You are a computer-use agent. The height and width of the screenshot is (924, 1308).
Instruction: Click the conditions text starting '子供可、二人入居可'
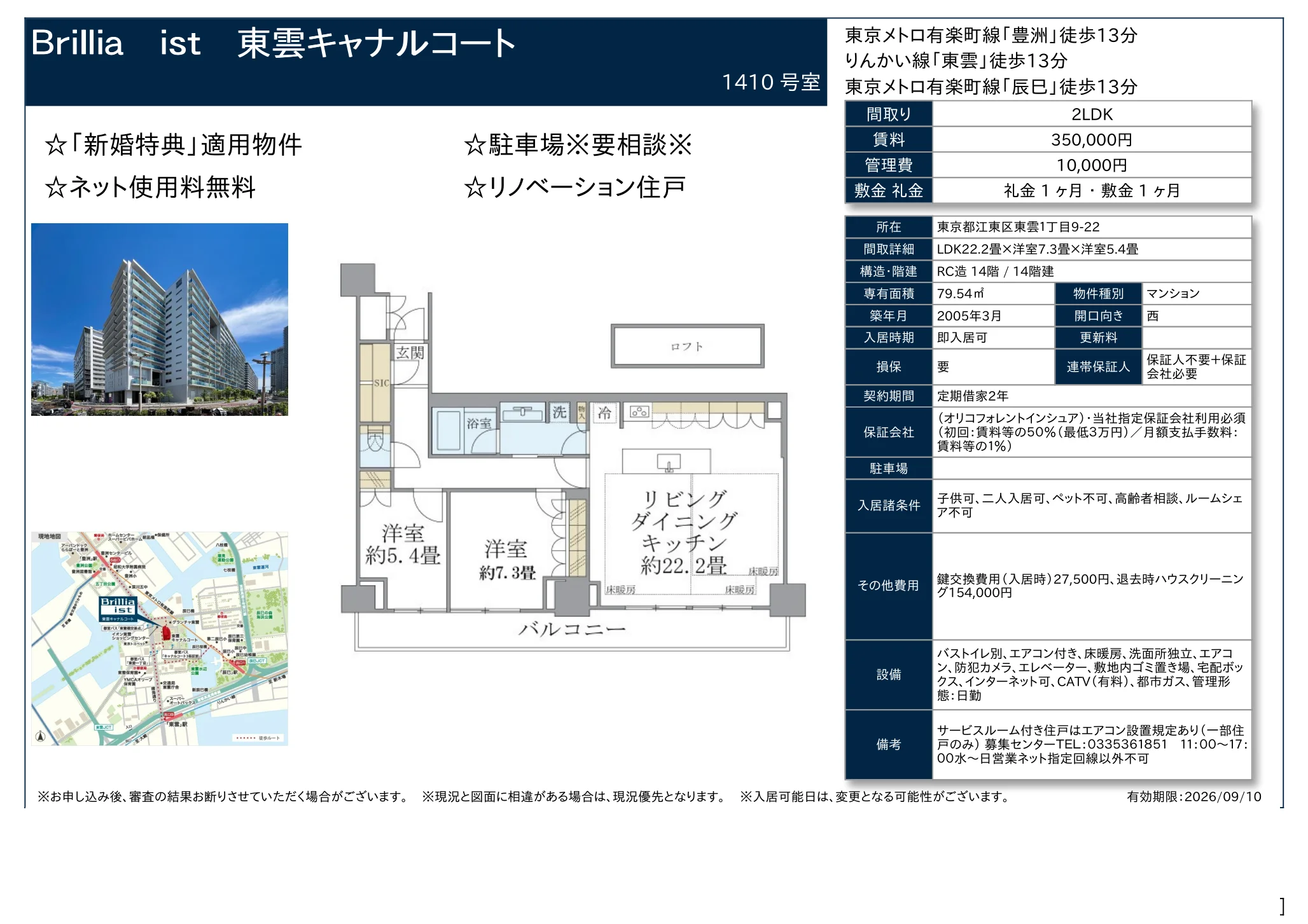coord(1089,506)
